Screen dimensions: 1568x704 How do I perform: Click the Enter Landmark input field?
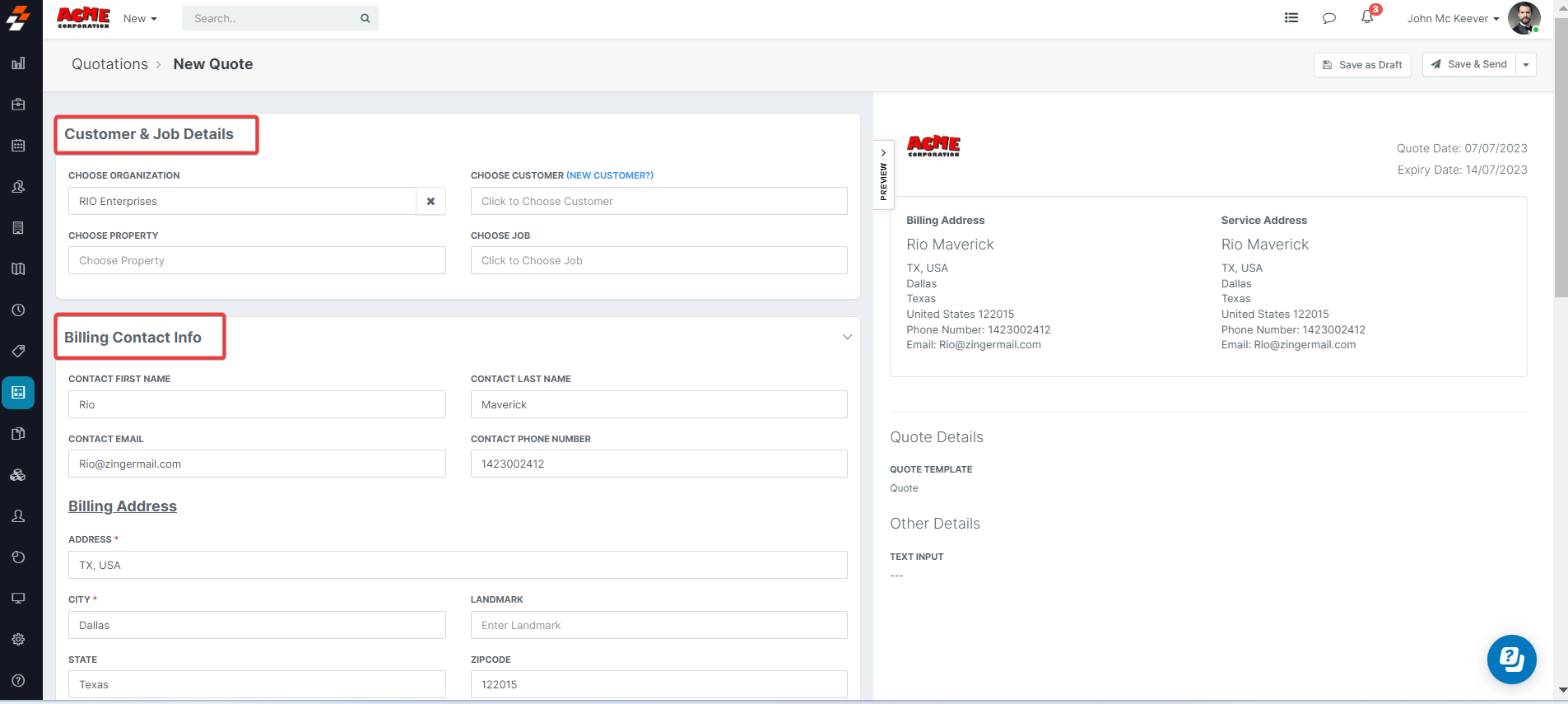[x=658, y=625]
